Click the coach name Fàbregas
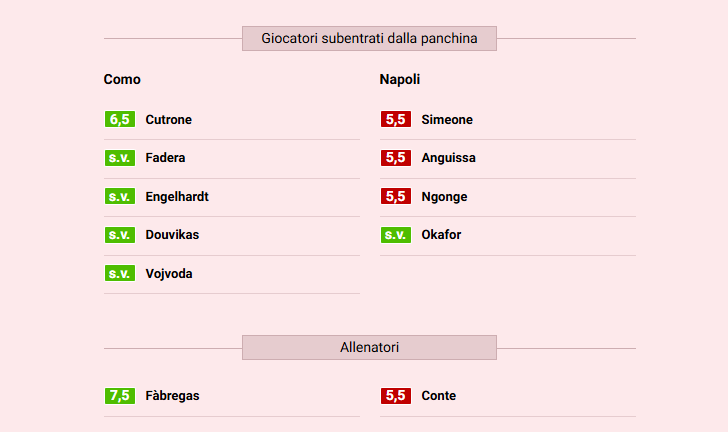This screenshot has width=728, height=432. tap(172, 396)
